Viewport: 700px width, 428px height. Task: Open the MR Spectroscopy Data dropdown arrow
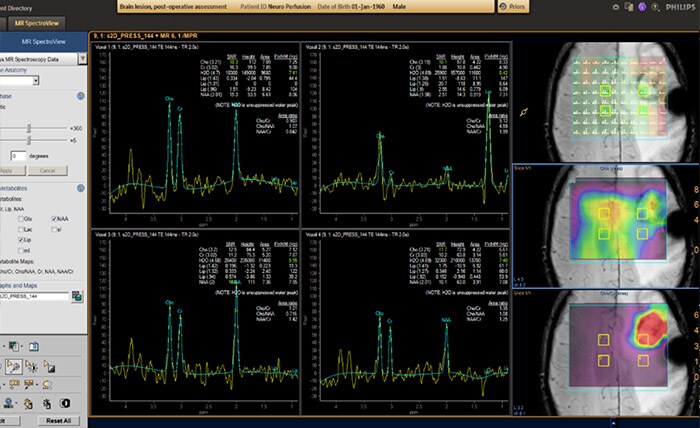click(82, 59)
